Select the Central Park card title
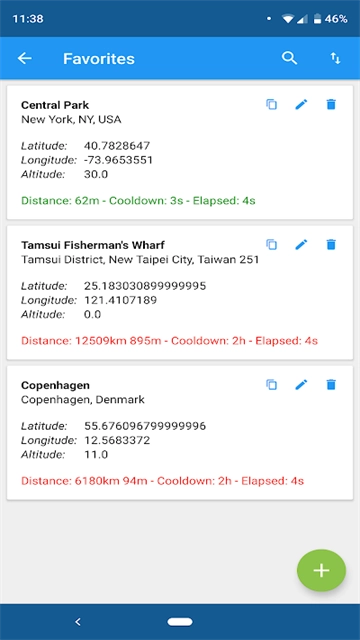360x640 pixels. tap(55, 105)
